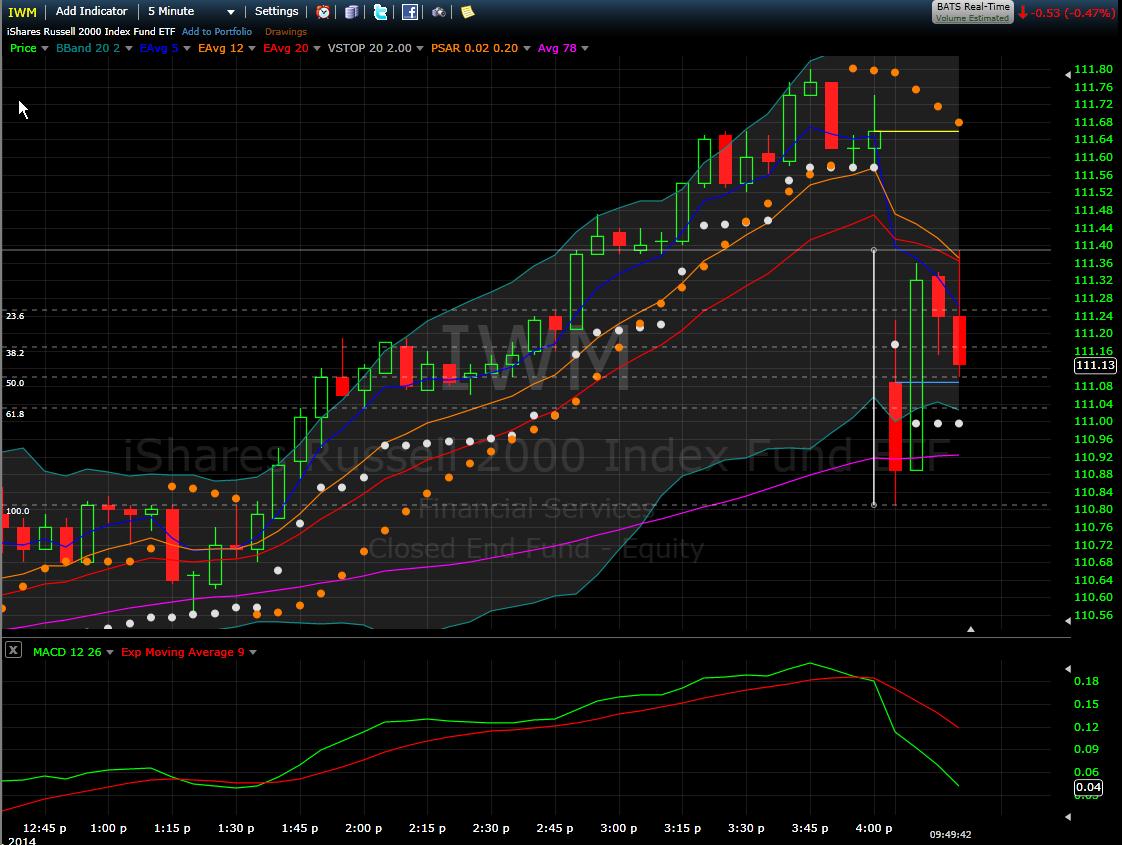Viewport: 1122px width, 845px height.
Task: Expand the EAvg 20 dropdown arrow
Action: [x=317, y=49]
